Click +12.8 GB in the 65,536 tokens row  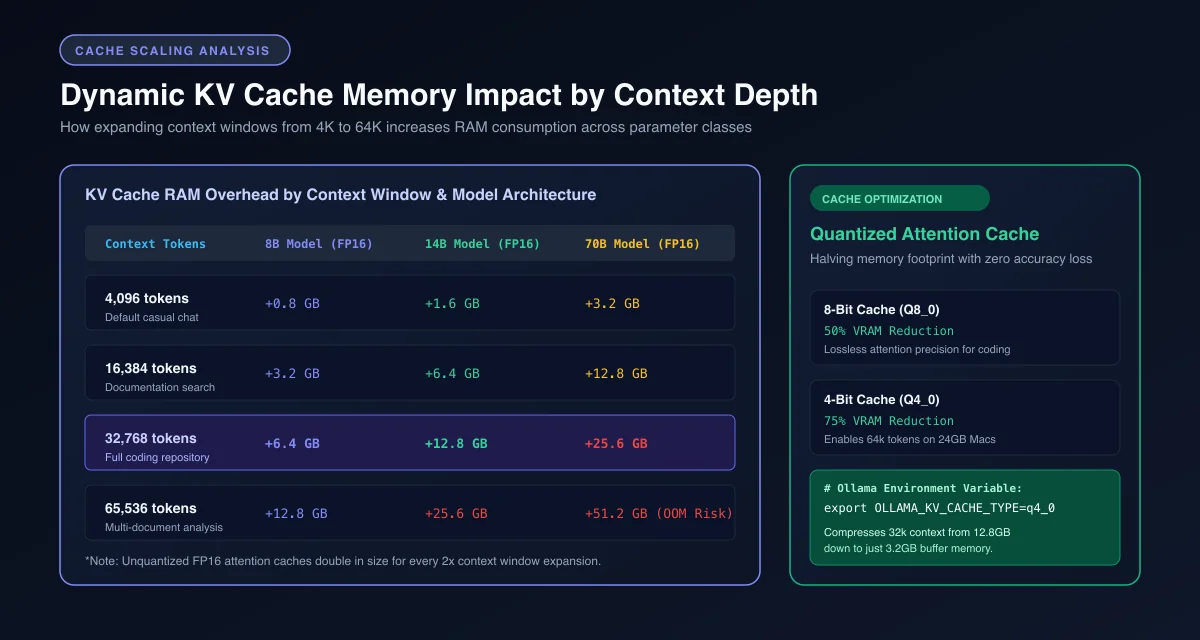click(296, 513)
